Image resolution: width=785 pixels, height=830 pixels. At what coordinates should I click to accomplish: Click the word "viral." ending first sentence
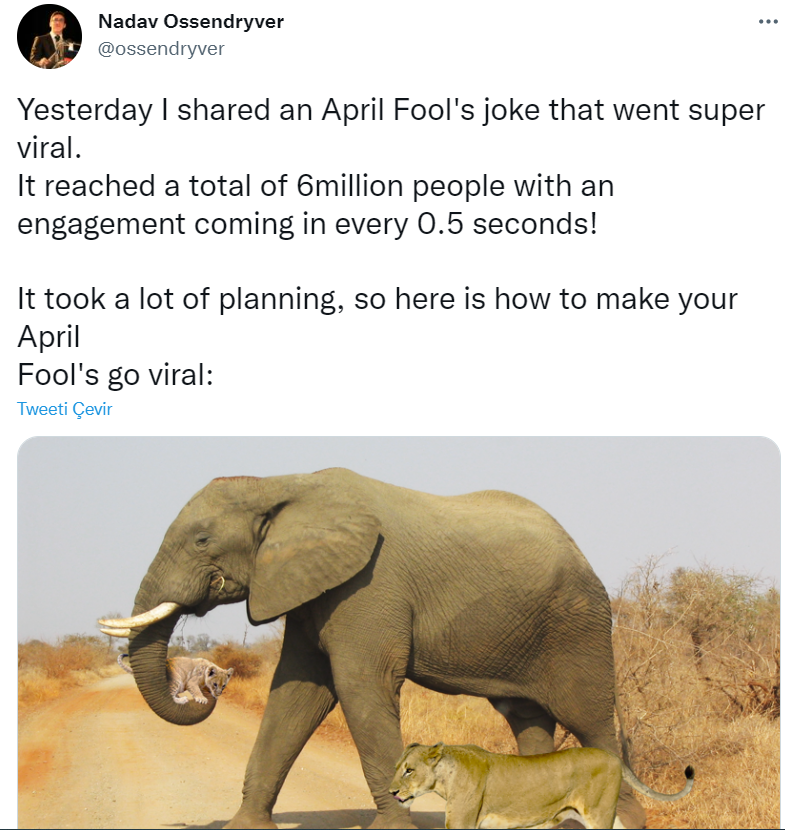[49, 148]
